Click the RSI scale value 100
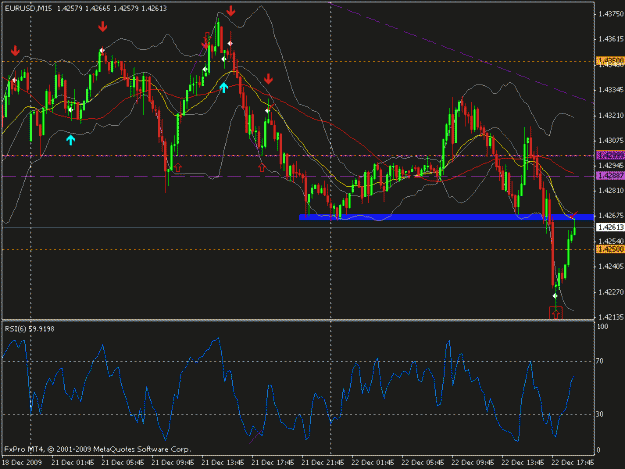This screenshot has height=469, width=625. pos(603,327)
